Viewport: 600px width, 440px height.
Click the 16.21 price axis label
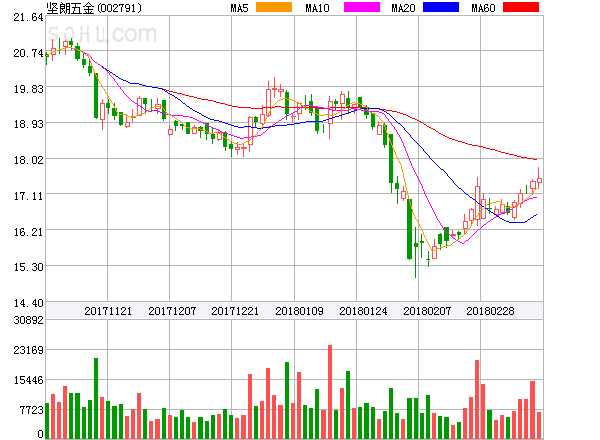coord(28,232)
